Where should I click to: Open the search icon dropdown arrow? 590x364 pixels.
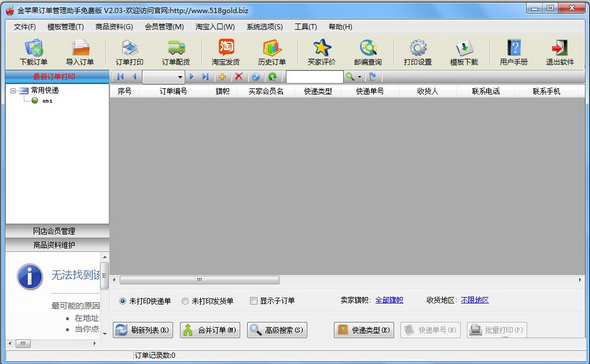359,77
